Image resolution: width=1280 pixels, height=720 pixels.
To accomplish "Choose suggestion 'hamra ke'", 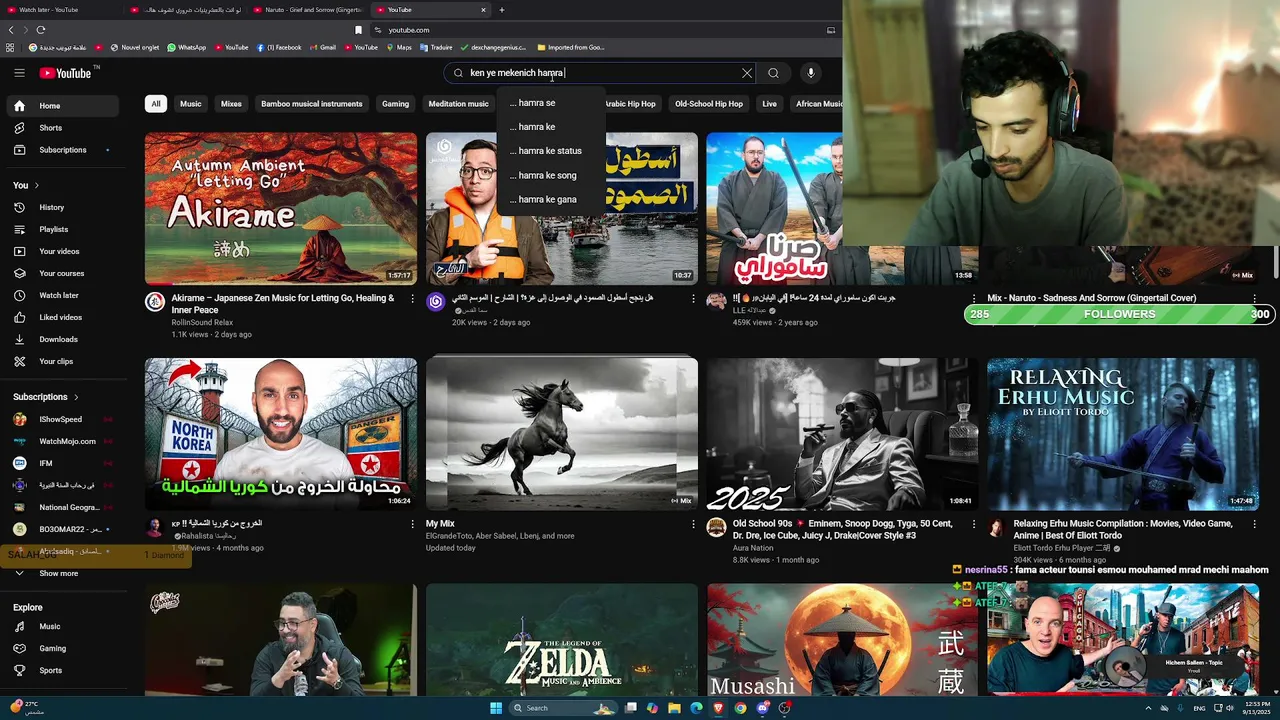I will (550, 127).
